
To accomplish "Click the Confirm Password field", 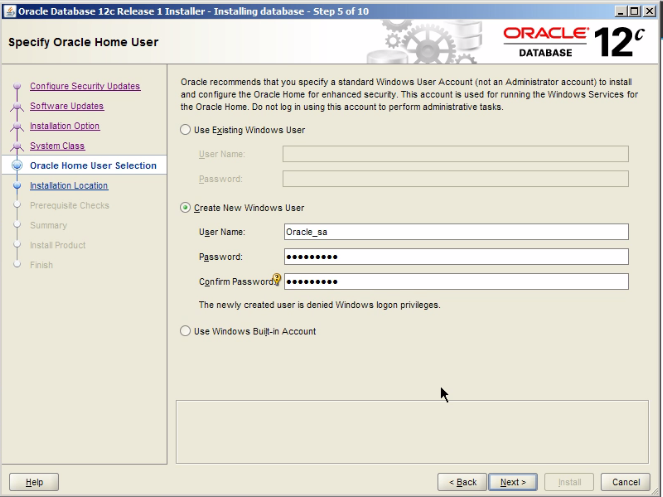I will [x=456, y=282].
